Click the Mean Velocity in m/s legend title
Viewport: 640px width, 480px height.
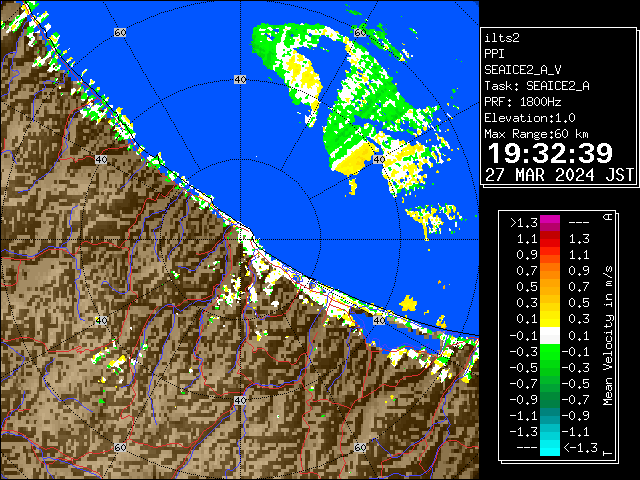click(x=608, y=336)
